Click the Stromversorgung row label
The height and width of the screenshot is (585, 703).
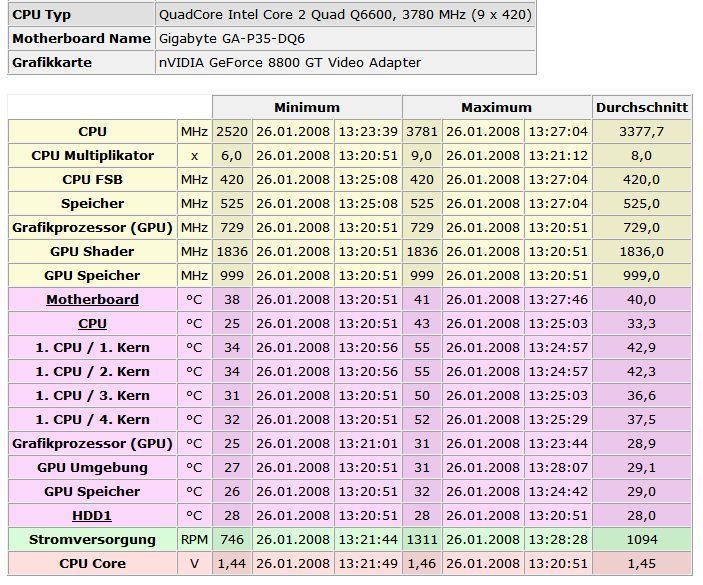point(92,540)
